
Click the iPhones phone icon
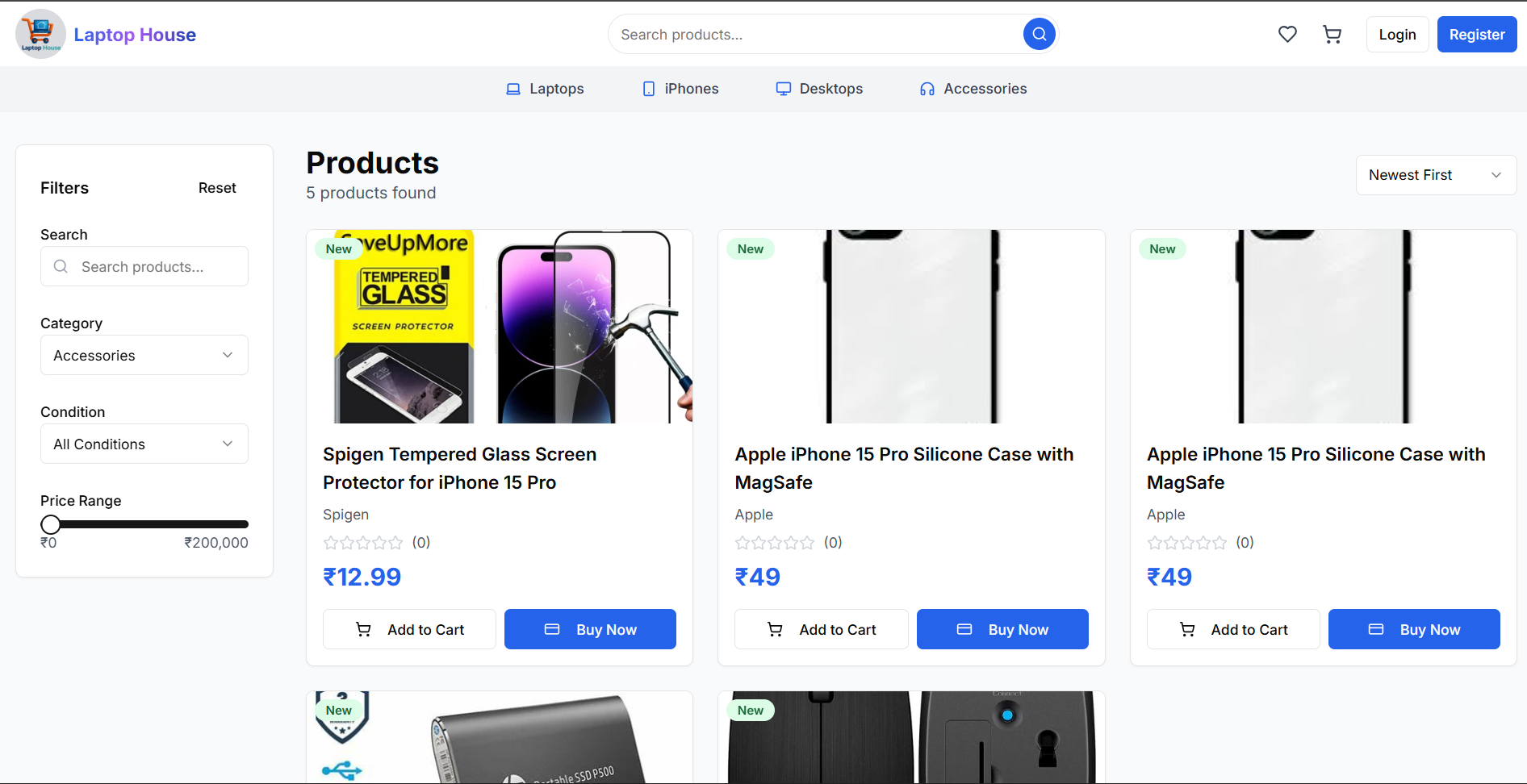click(x=648, y=89)
